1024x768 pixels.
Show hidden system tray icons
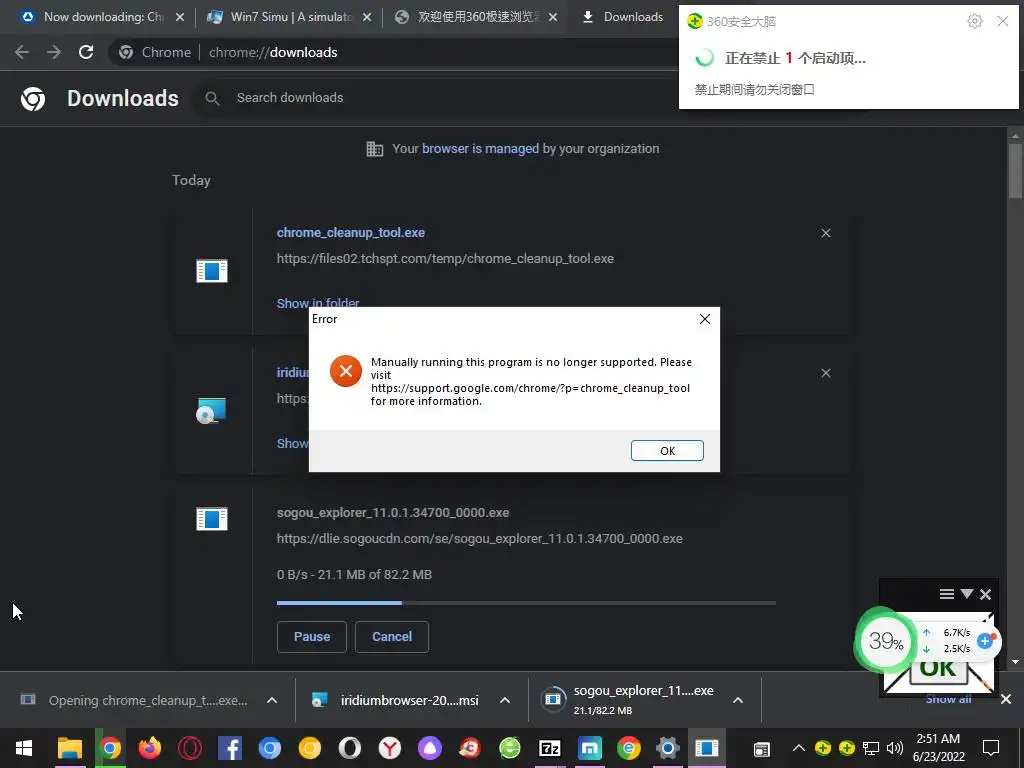tap(799, 748)
